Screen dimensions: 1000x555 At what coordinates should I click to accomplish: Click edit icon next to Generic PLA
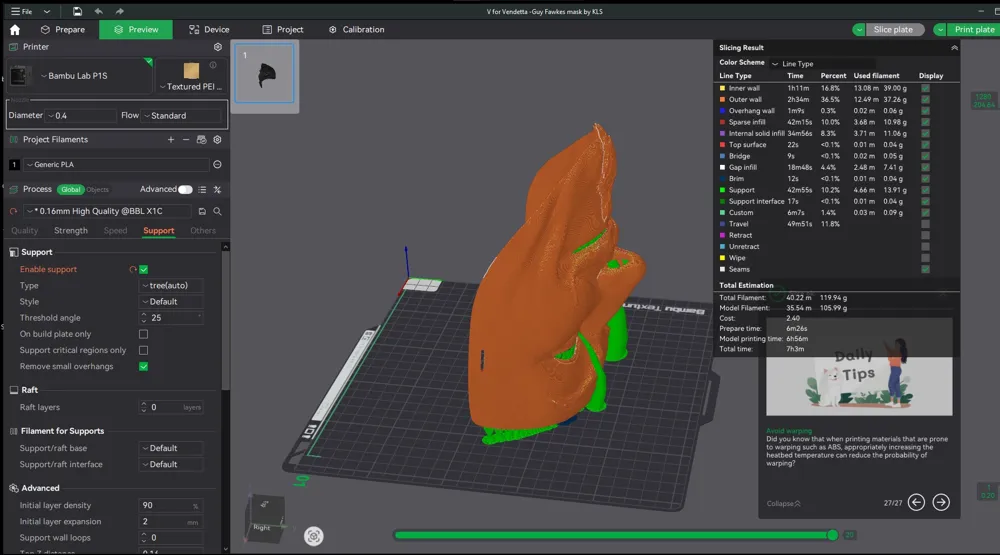click(x=217, y=165)
